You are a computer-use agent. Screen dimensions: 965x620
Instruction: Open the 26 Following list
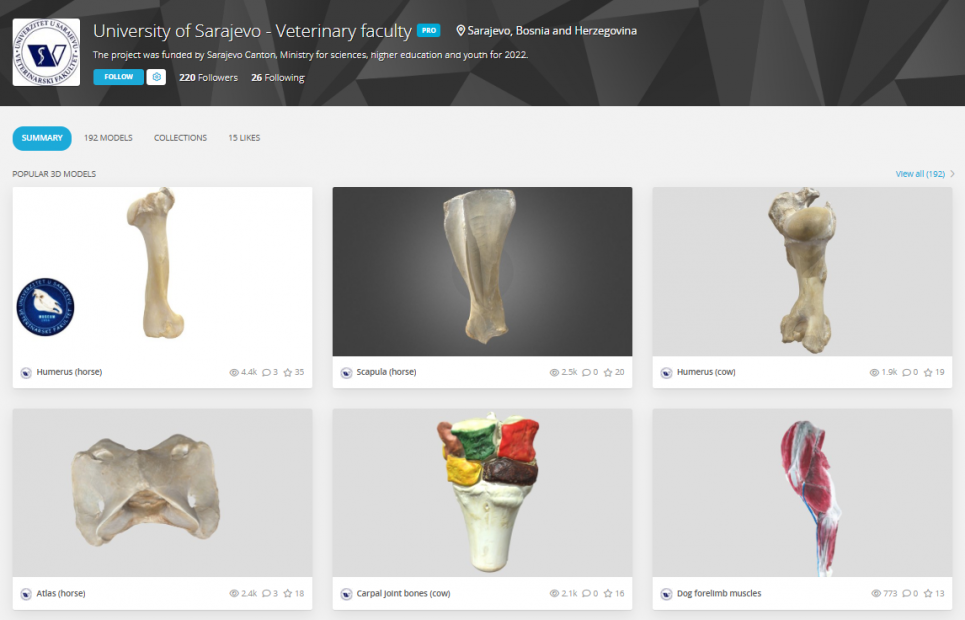point(278,78)
